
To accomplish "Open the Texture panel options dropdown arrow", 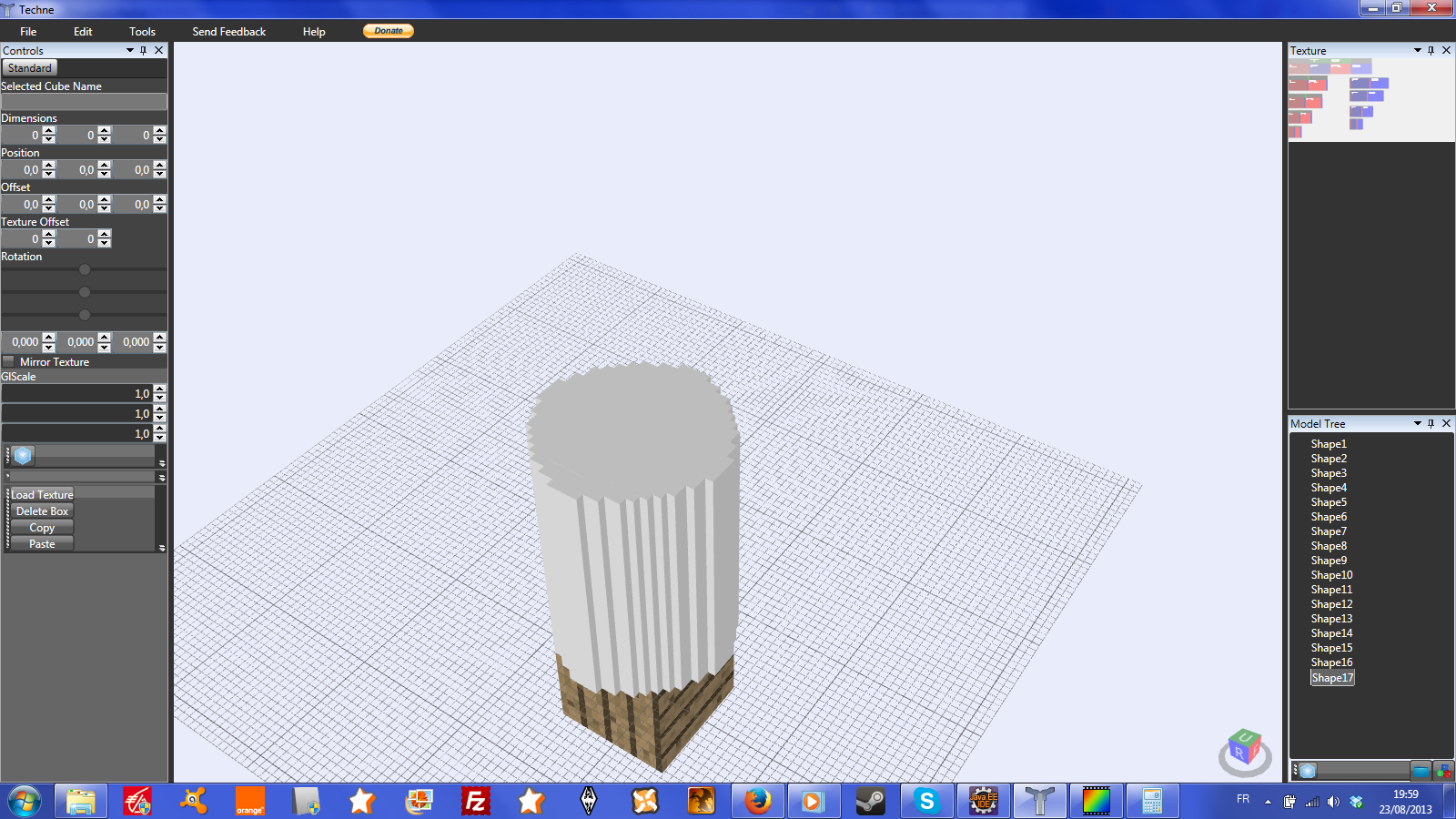I will click(1418, 51).
